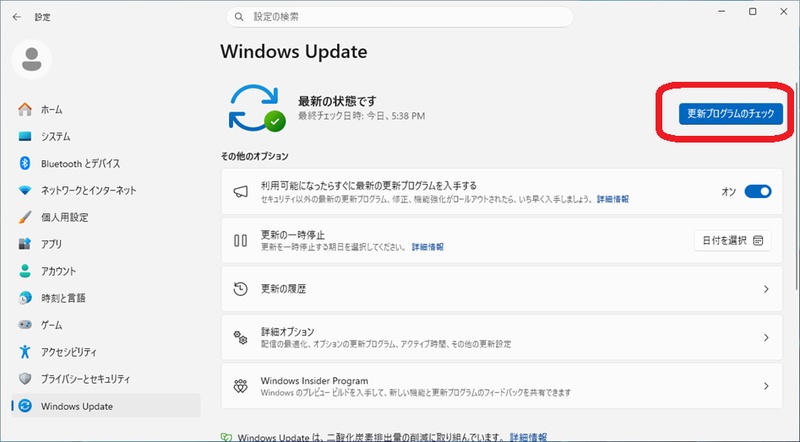800x442 pixels.
Task: Click the プライバシー shield icon
Action: coord(25,379)
